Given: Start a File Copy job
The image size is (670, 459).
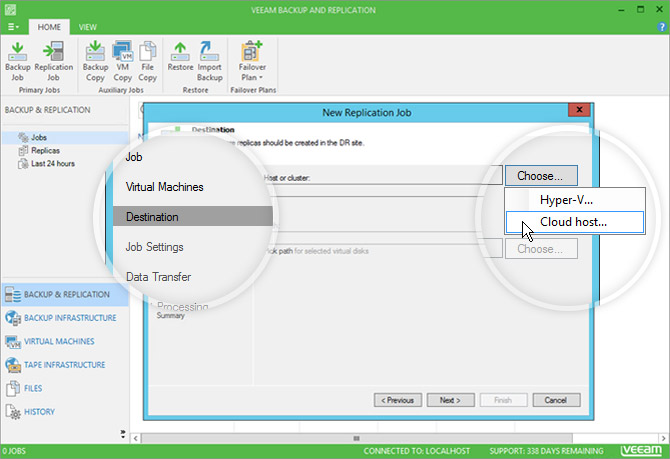Looking at the screenshot, I should coord(147,62).
